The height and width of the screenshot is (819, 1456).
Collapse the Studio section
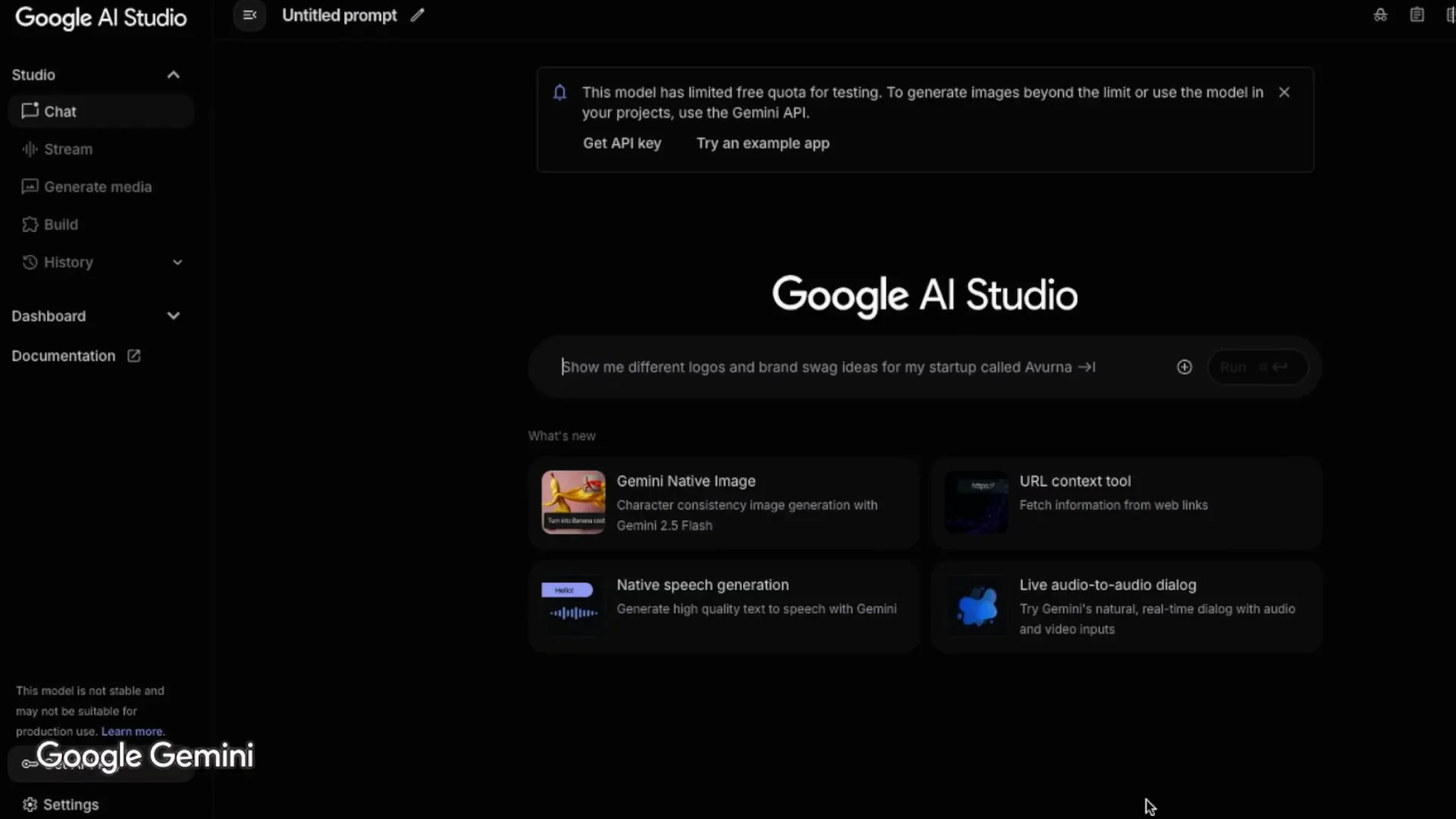[173, 74]
